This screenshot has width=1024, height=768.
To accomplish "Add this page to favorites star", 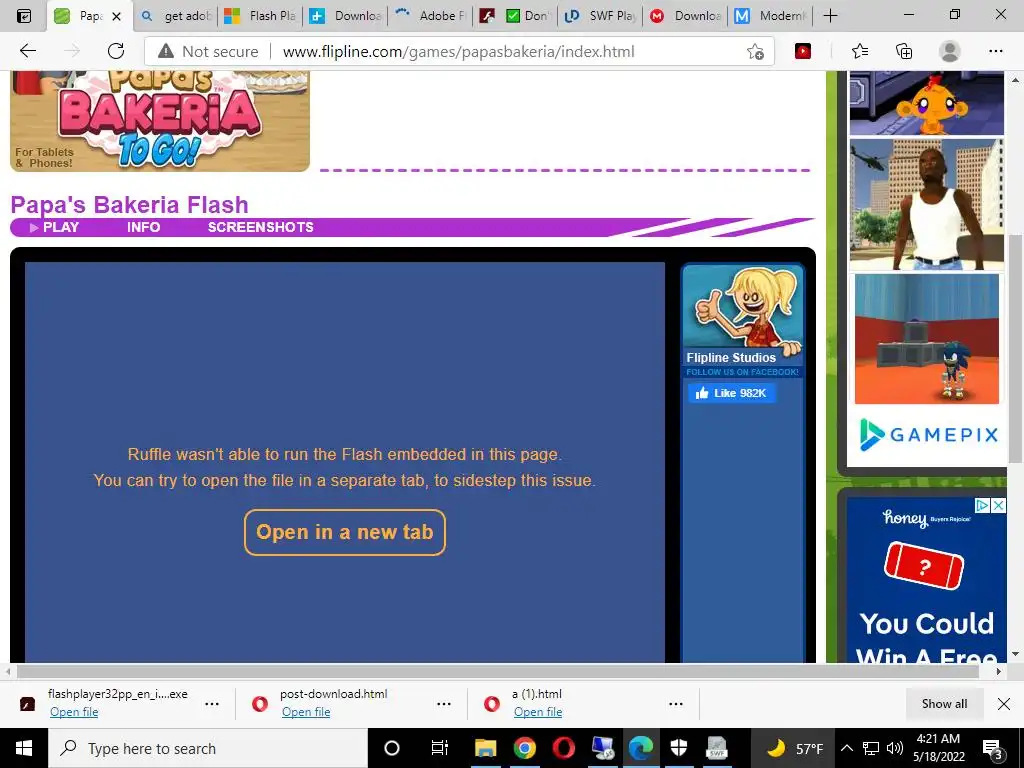I will pyautogui.click(x=755, y=52).
